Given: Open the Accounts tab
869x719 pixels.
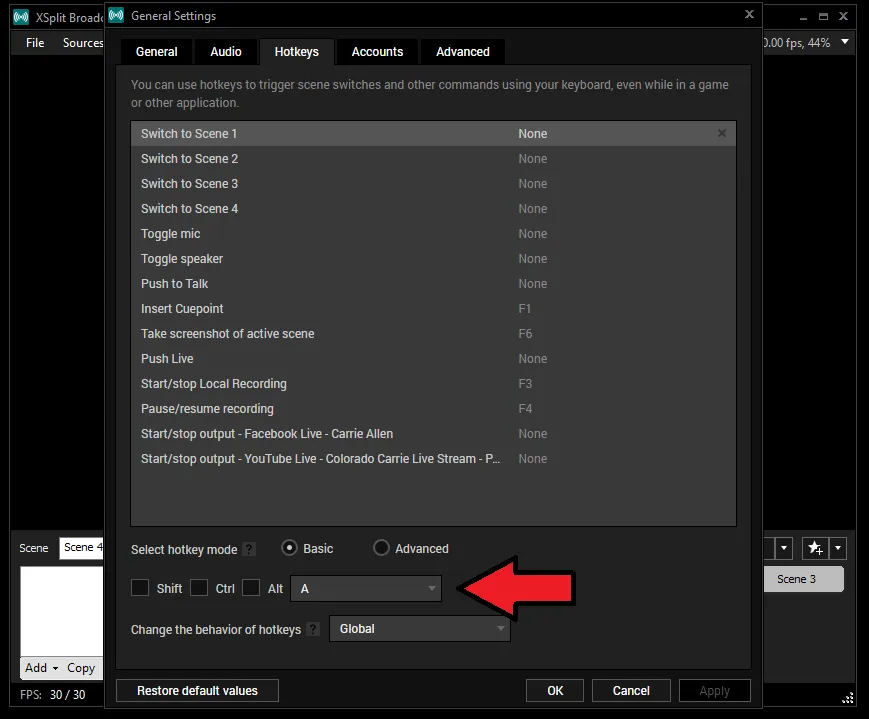Looking at the screenshot, I should tap(377, 52).
